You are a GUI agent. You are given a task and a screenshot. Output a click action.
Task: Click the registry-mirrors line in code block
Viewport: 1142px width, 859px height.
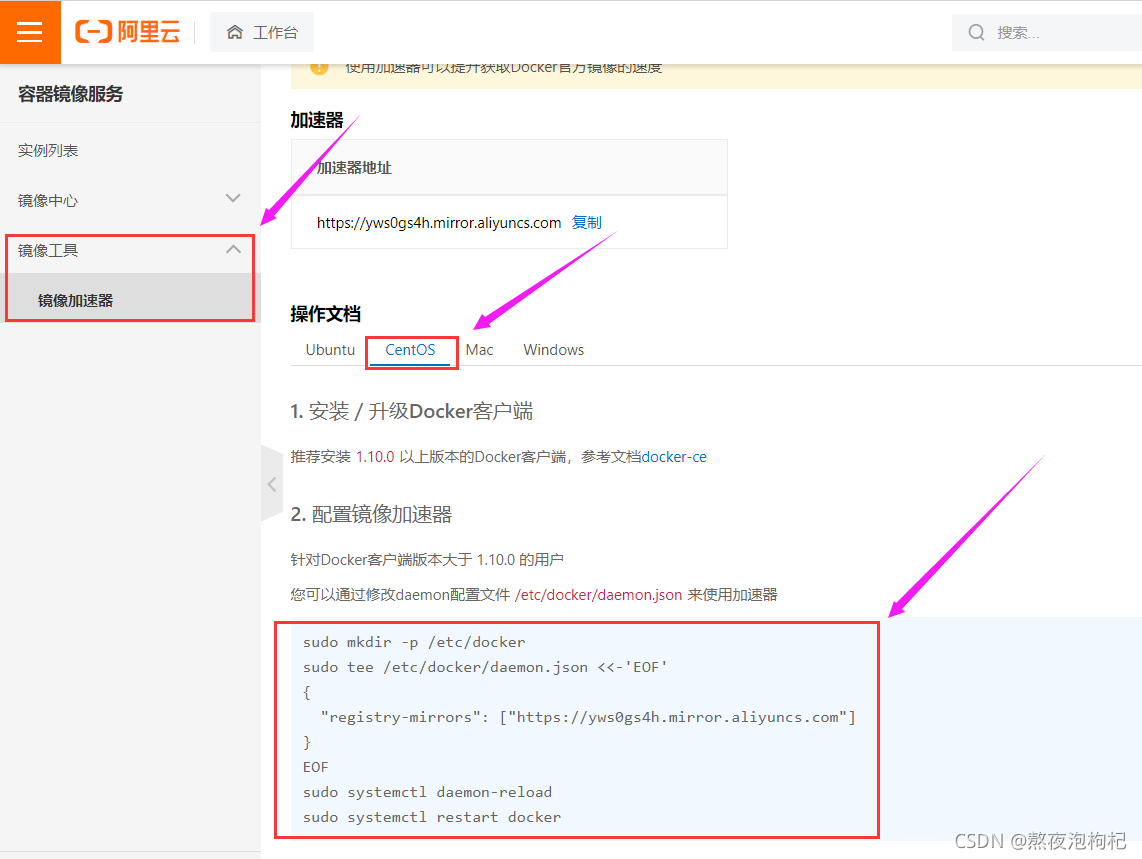click(x=588, y=717)
